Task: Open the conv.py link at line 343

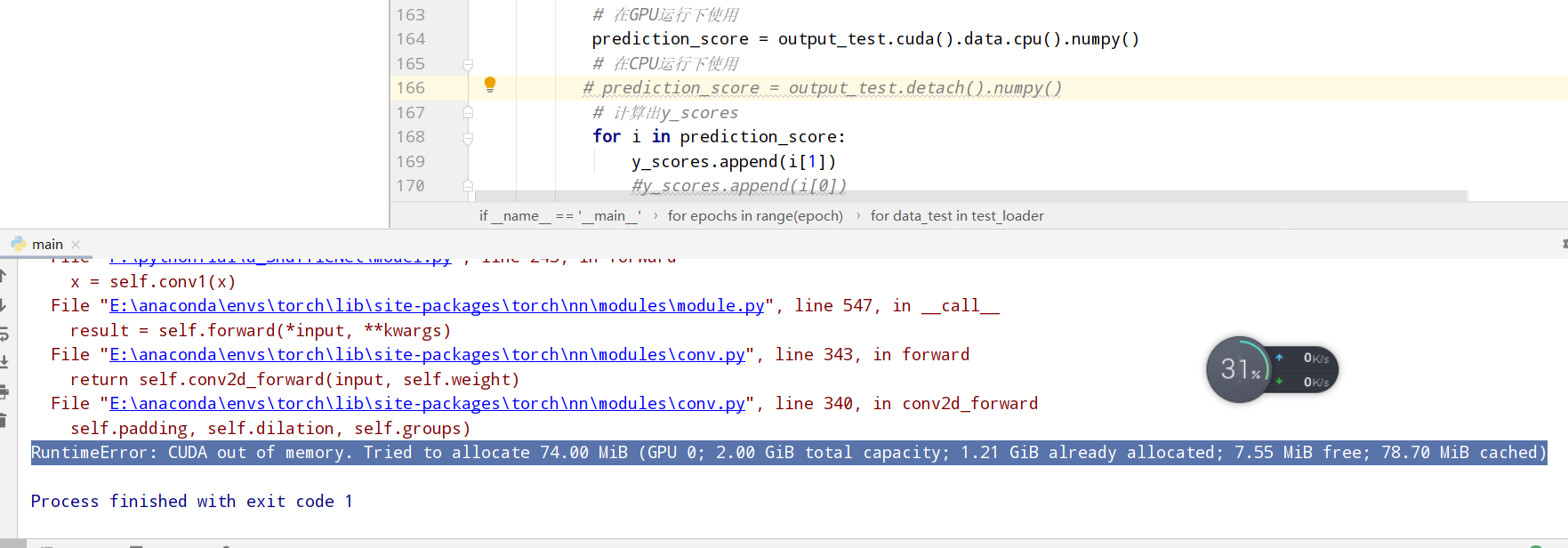Action: point(427,355)
